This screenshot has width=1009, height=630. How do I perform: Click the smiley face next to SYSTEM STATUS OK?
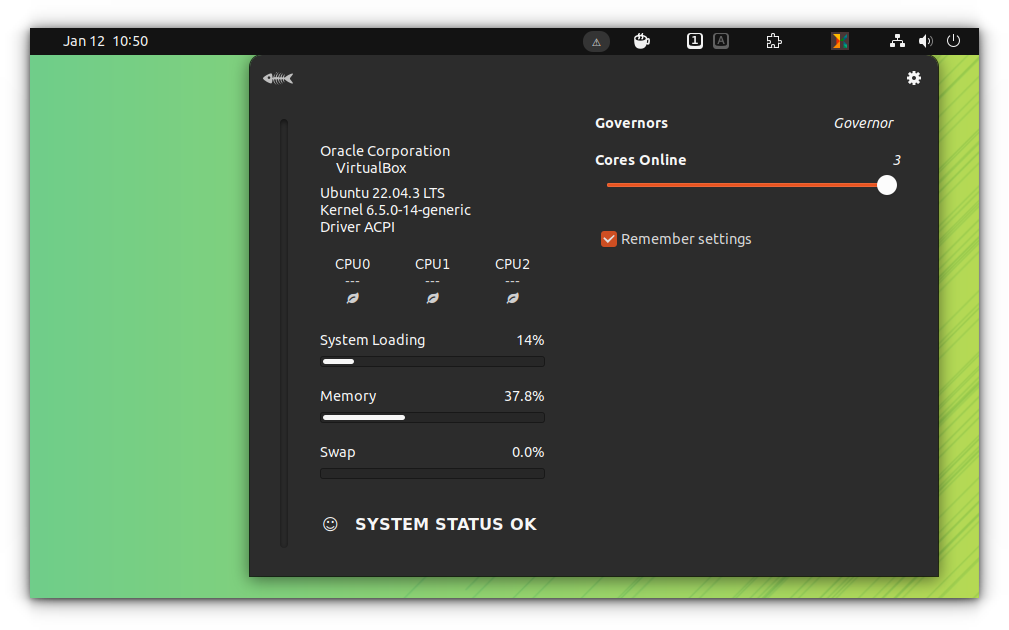point(330,523)
